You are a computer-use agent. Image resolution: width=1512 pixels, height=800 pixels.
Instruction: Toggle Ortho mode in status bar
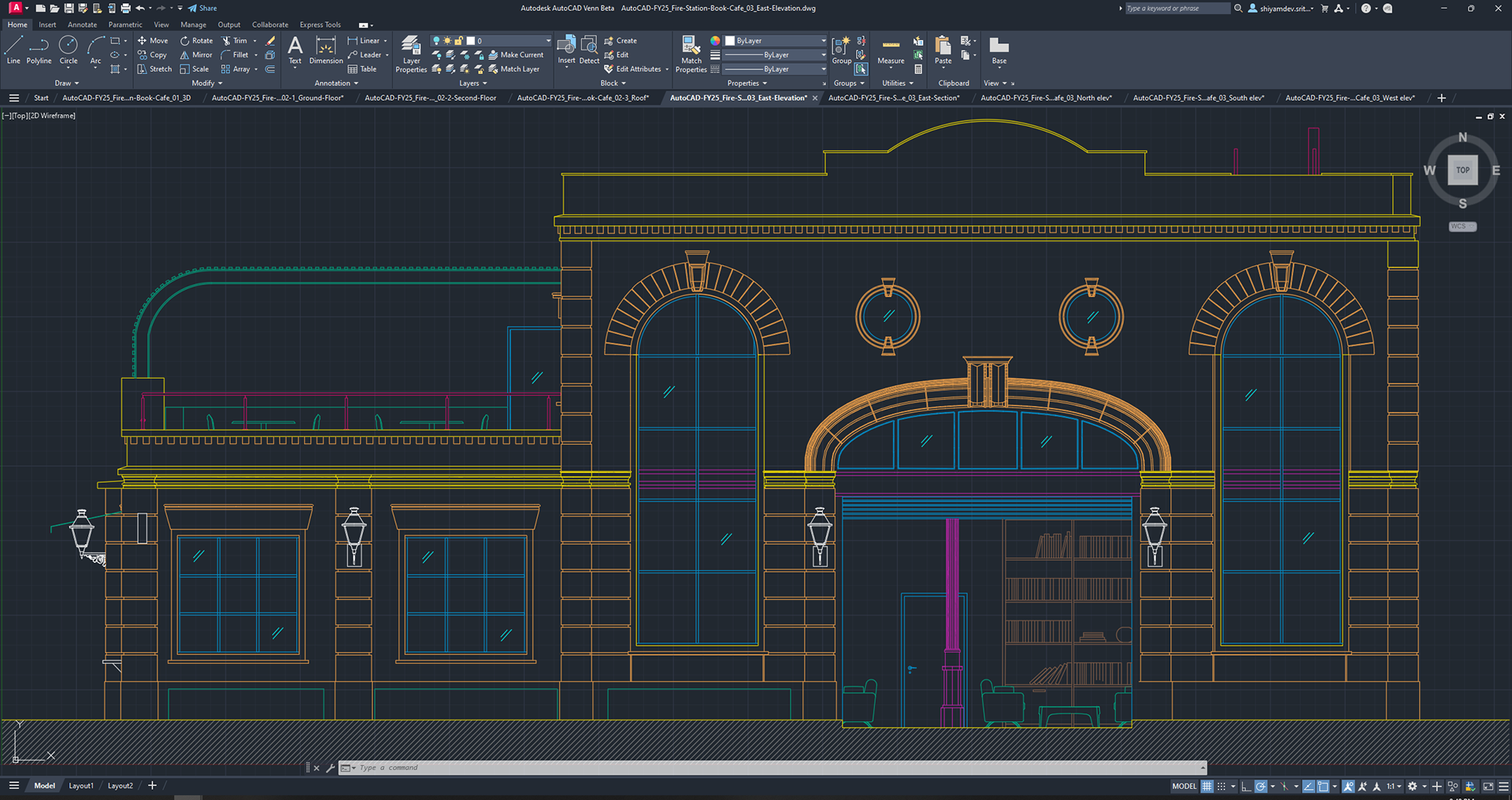pos(1246,786)
